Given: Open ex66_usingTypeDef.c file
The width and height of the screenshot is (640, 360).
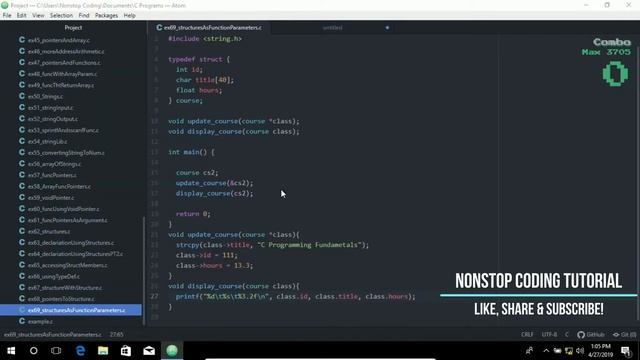Looking at the screenshot, I should click(x=54, y=276).
